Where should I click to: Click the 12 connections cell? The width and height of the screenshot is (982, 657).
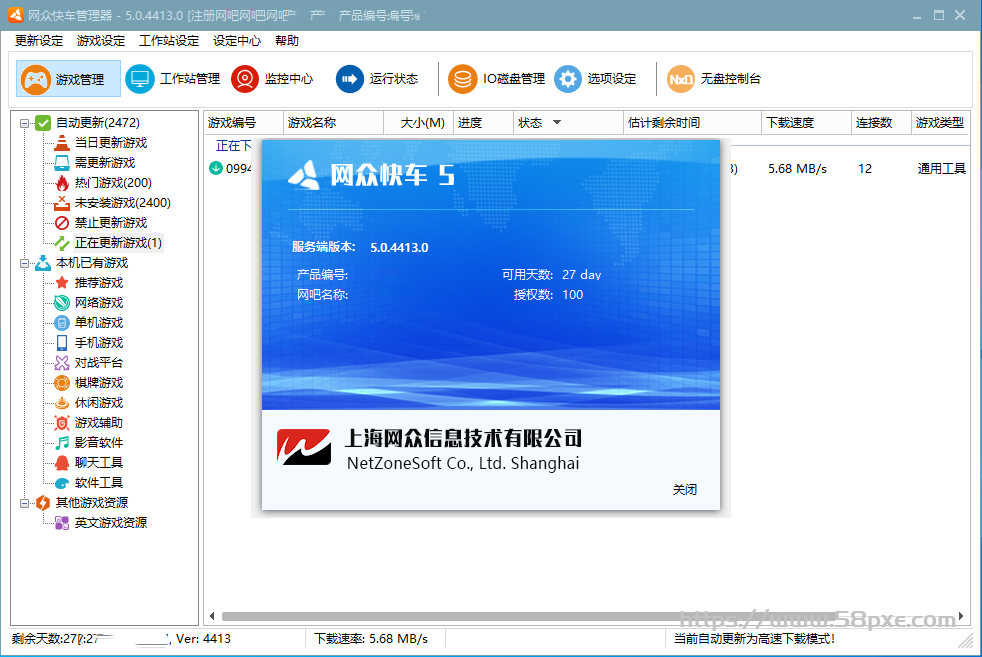(865, 168)
